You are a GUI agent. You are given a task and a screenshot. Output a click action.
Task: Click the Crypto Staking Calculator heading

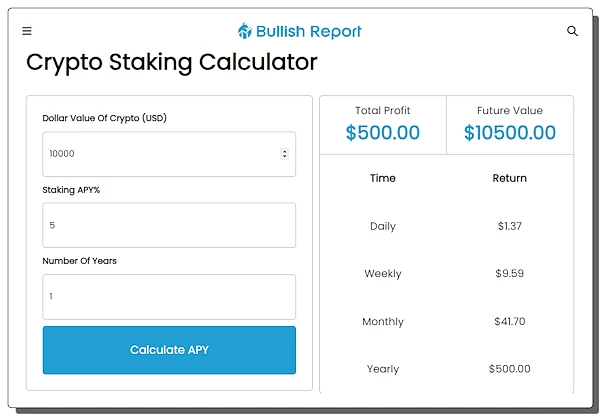pos(171,63)
